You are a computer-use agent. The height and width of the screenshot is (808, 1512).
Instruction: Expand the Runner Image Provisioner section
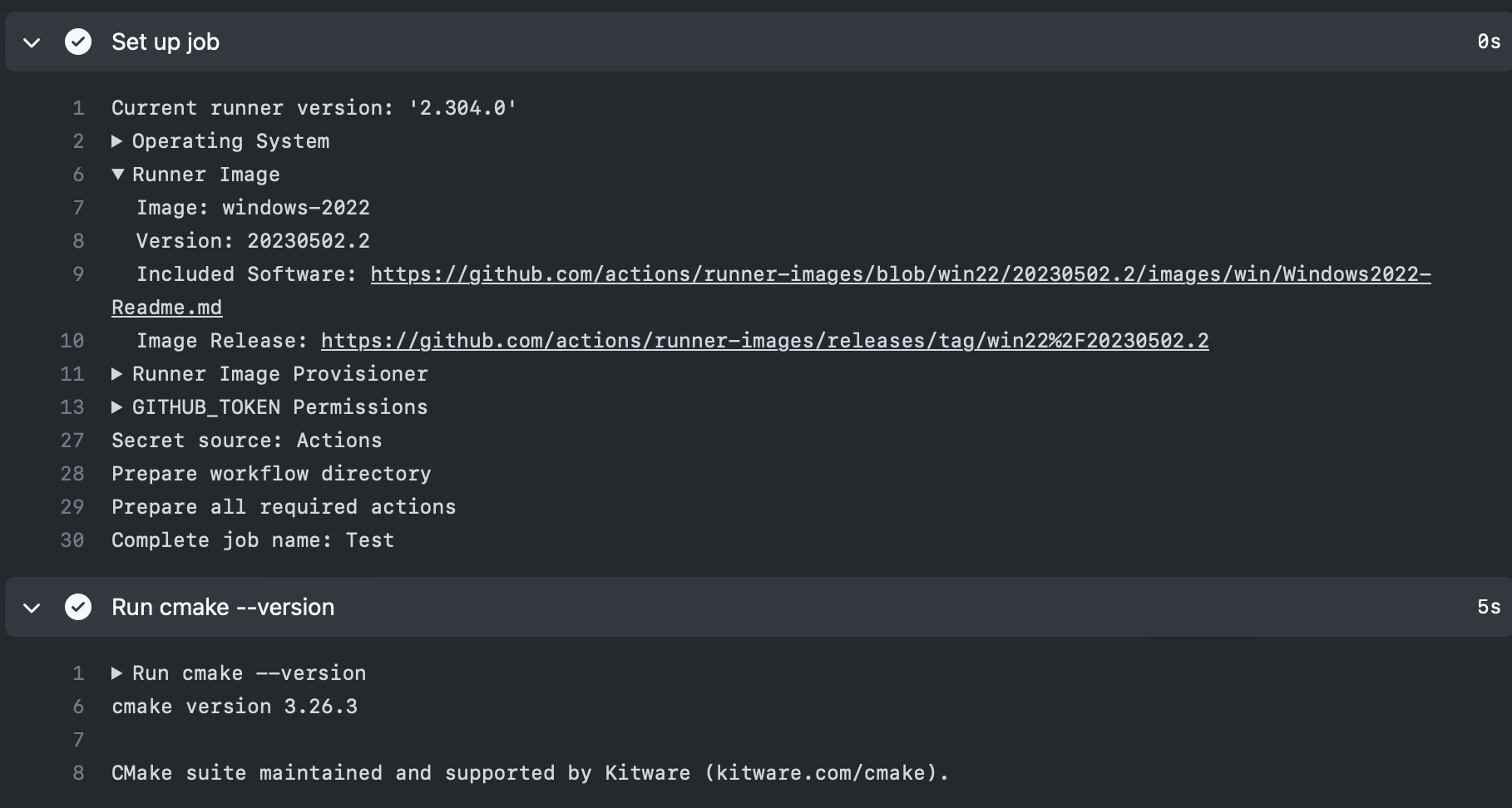pyautogui.click(x=117, y=374)
